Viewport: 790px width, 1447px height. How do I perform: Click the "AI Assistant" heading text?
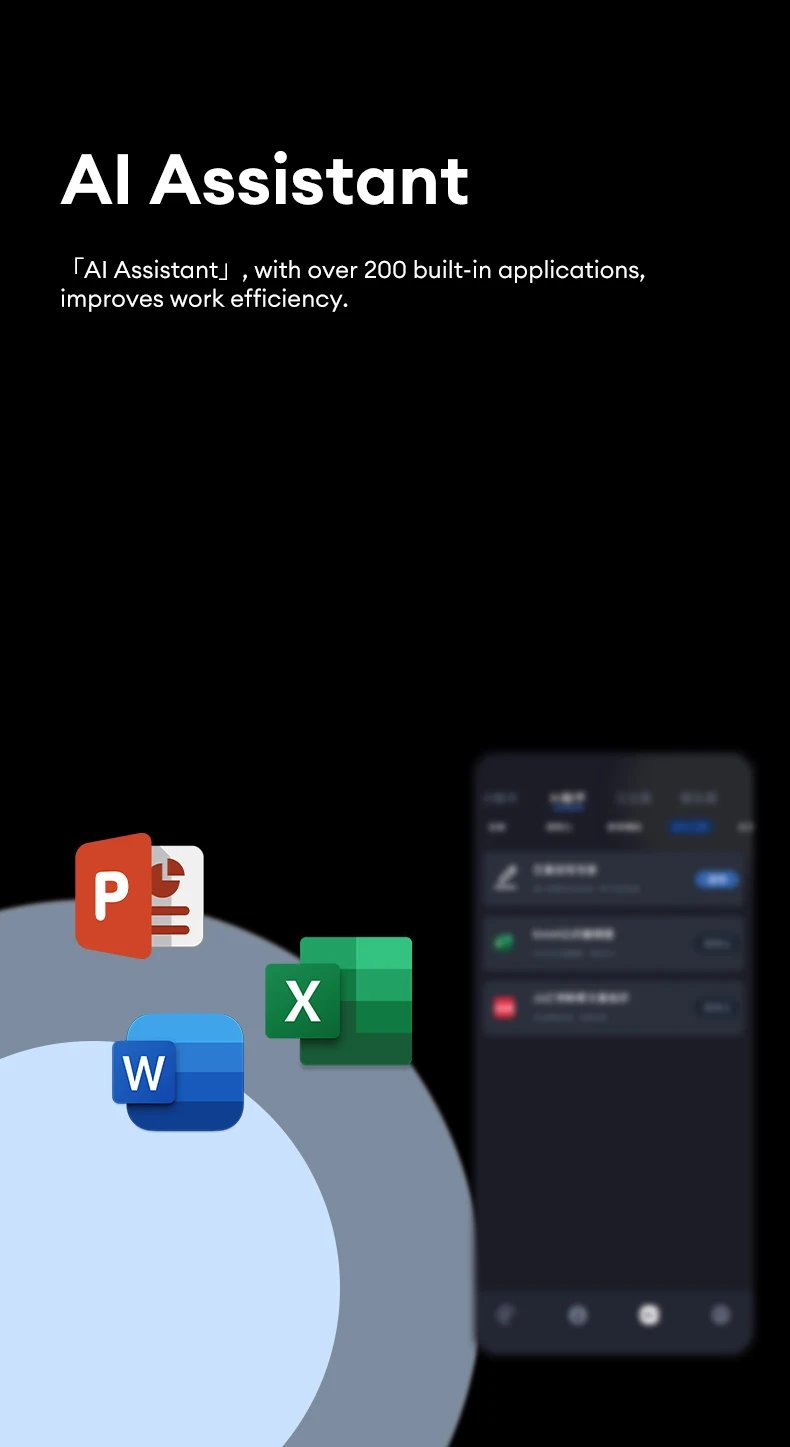[x=265, y=181]
